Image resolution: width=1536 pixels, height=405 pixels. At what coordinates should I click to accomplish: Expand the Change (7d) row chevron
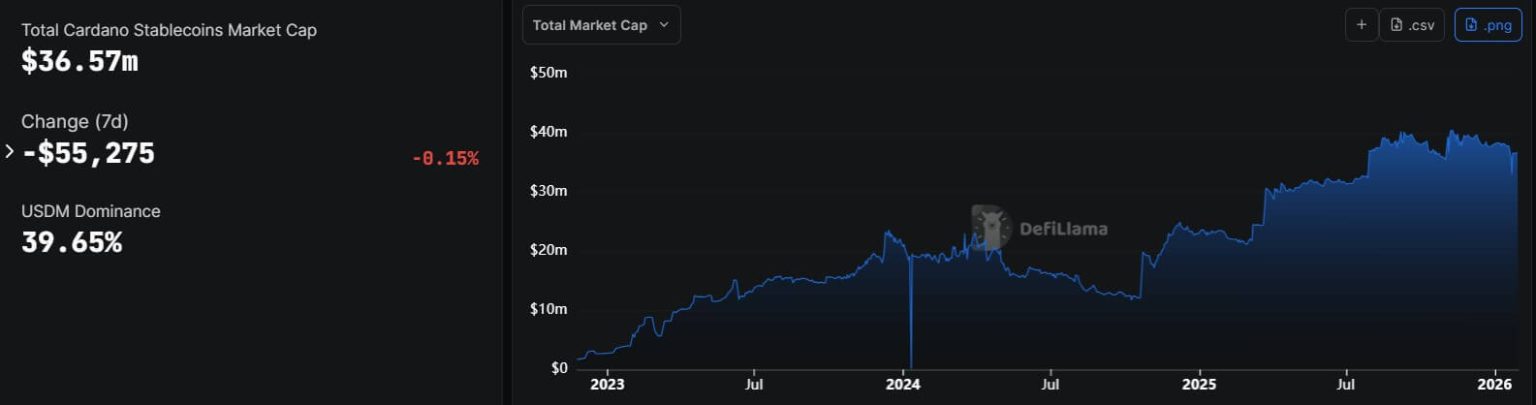(10, 152)
